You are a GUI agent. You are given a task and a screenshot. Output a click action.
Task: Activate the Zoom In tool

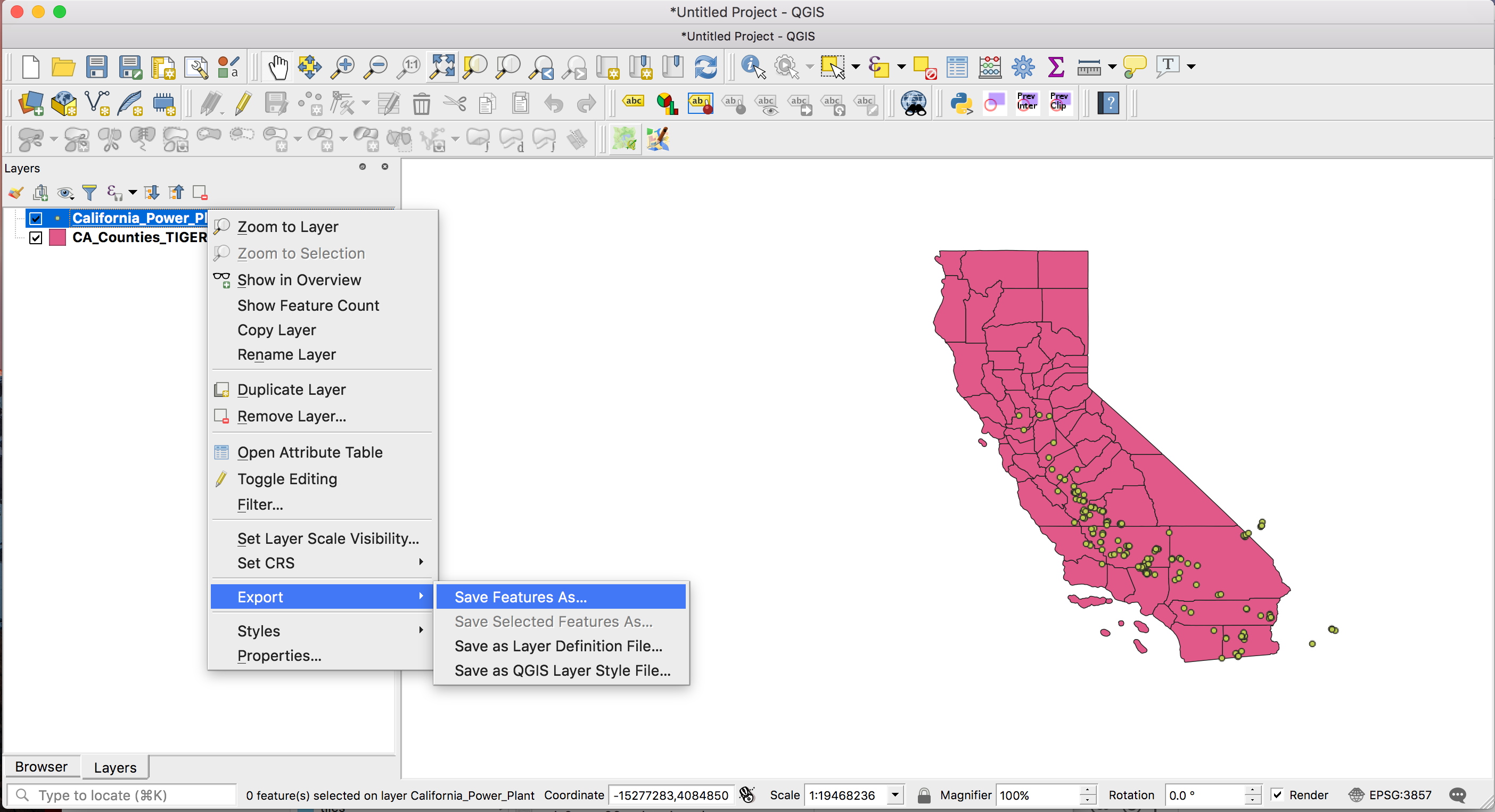point(343,66)
